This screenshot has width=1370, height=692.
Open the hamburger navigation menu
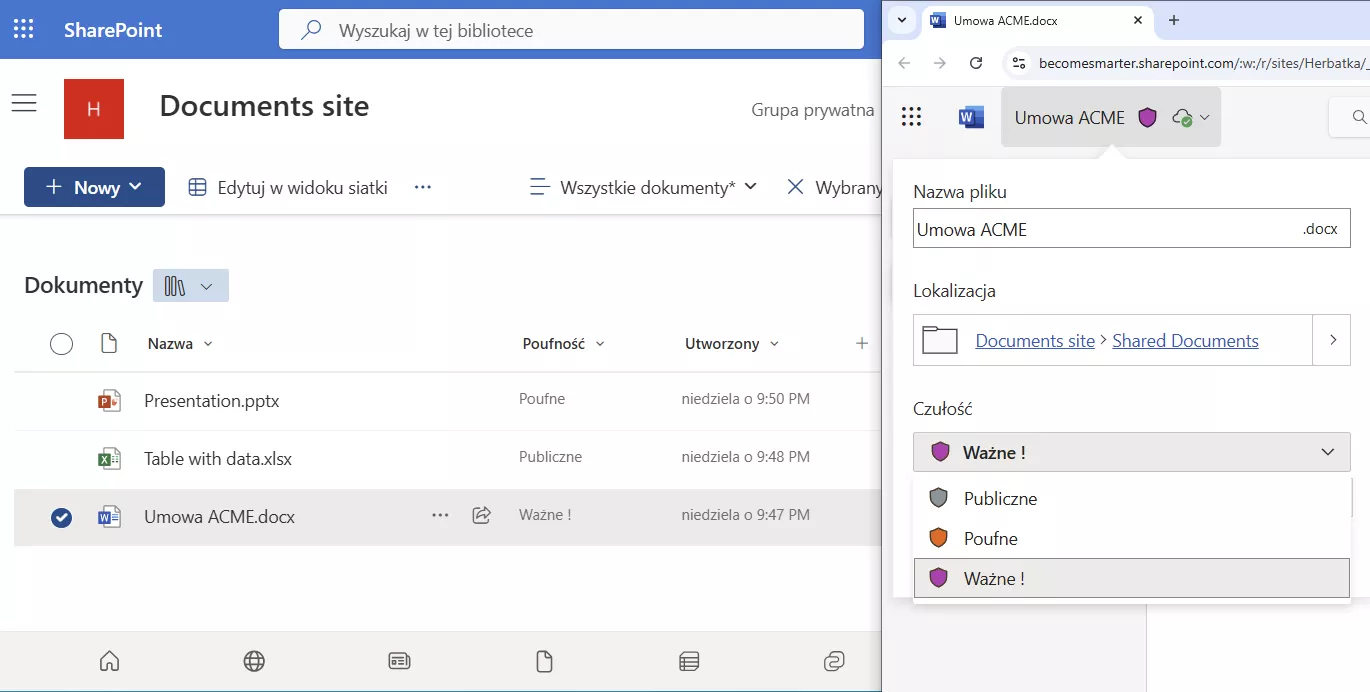[24, 103]
